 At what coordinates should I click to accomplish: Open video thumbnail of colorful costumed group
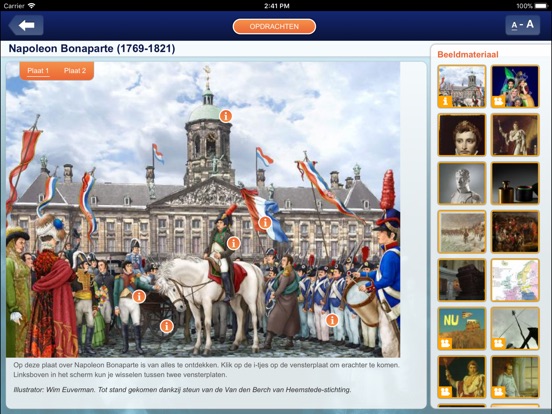coord(515,86)
